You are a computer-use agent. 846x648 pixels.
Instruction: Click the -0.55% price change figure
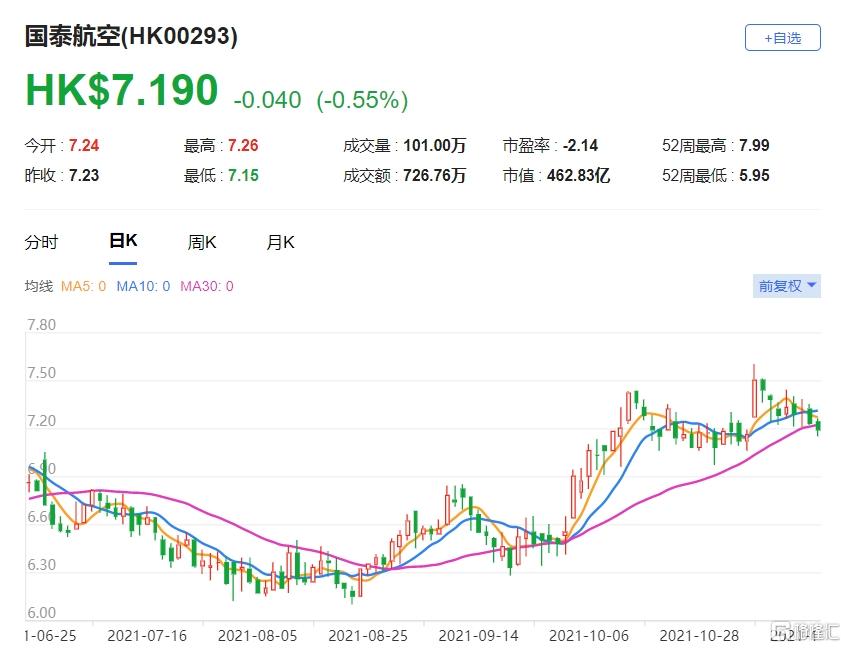[x=362, y=100]
